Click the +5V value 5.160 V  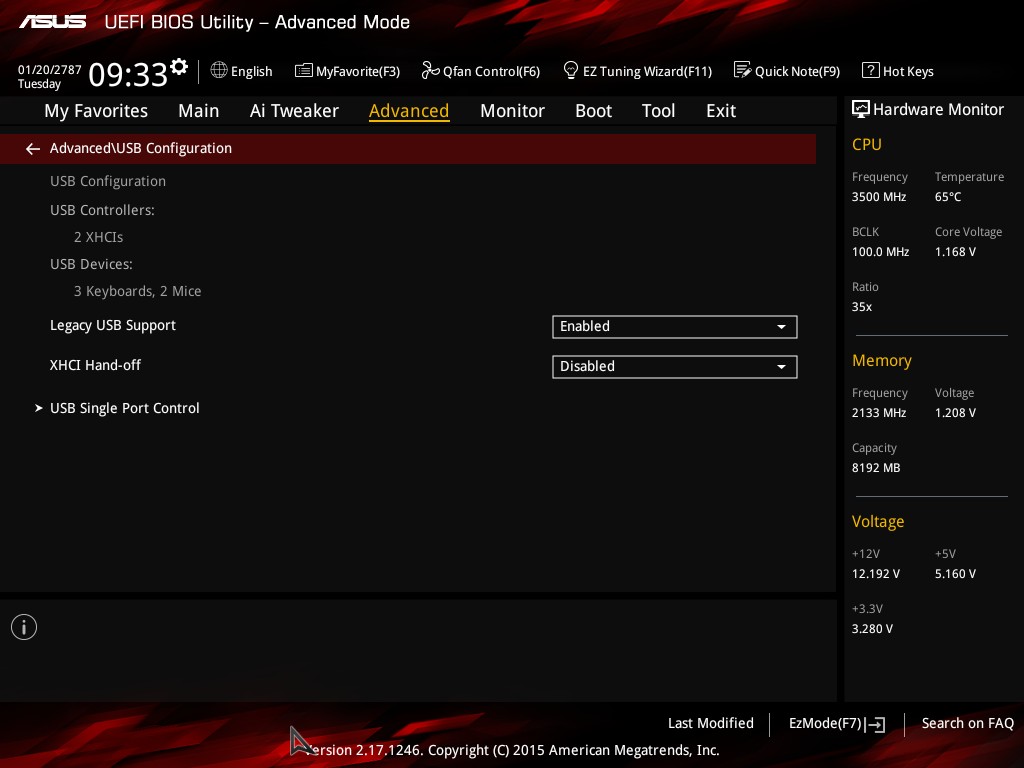(x=955, y=574)
